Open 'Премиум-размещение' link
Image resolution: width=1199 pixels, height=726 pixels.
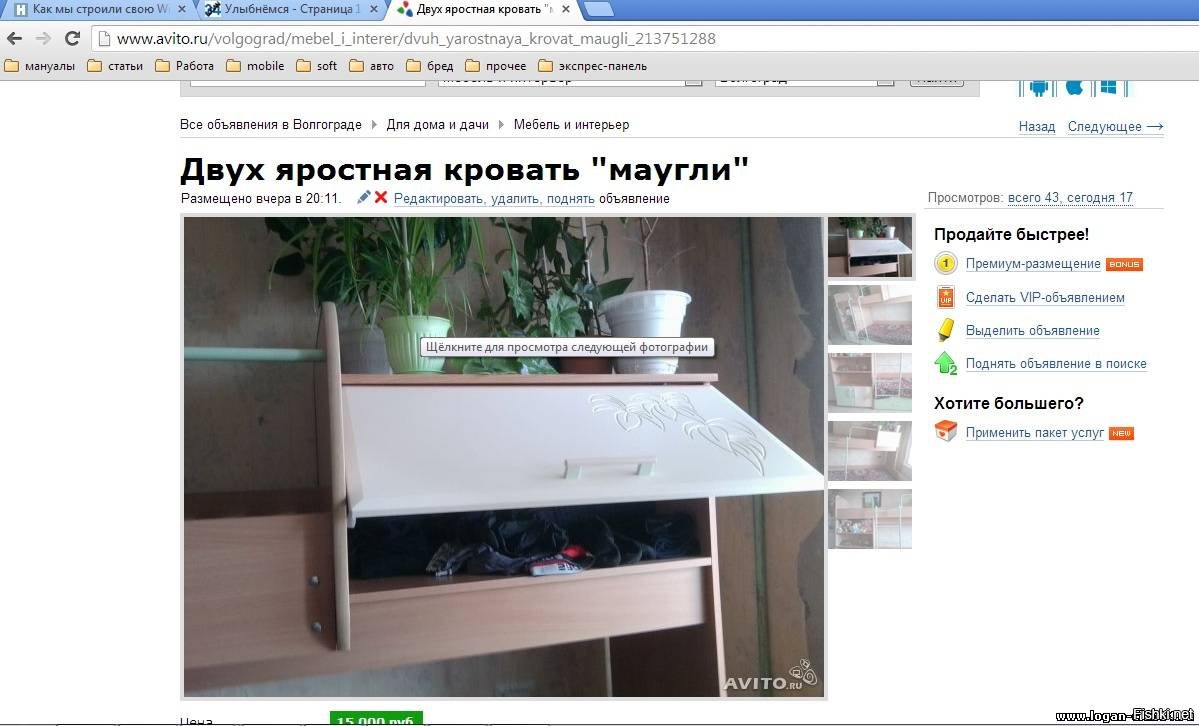pyautogui.click(x=1033, y=264)
